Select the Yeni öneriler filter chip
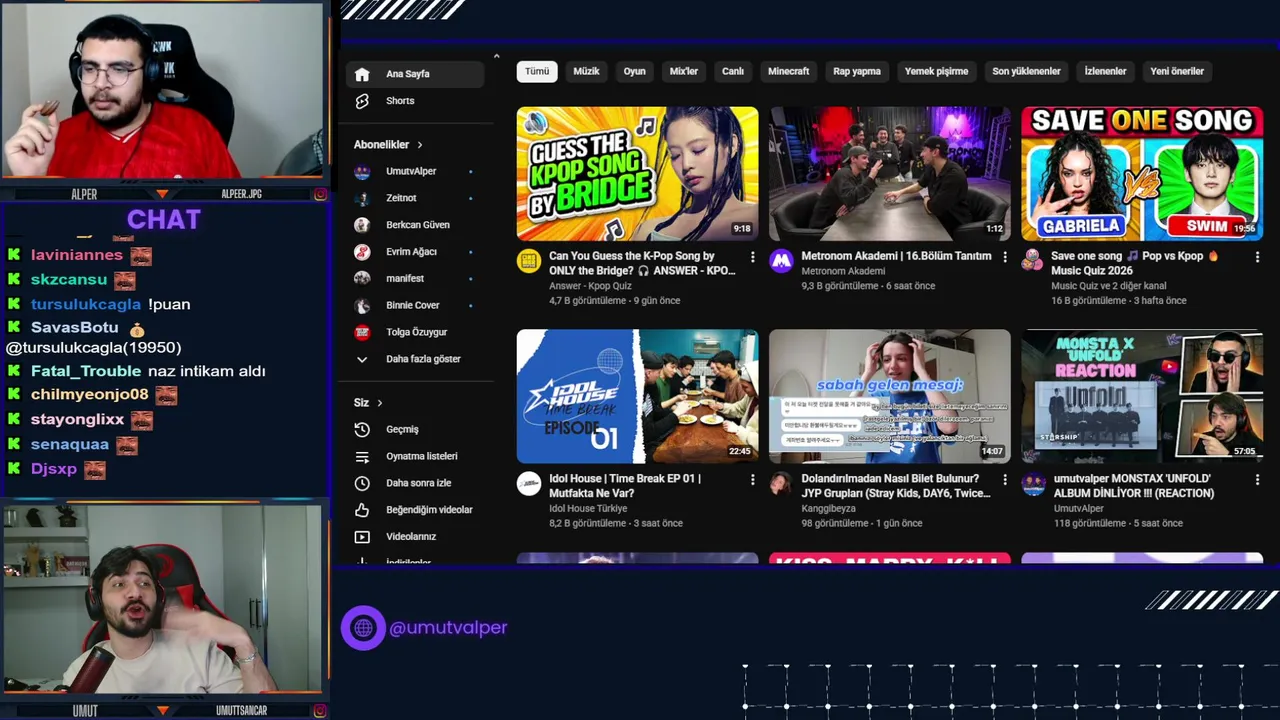This screenshot has width=1280, height=720. pyautogui.click(x=1177, y=72)
